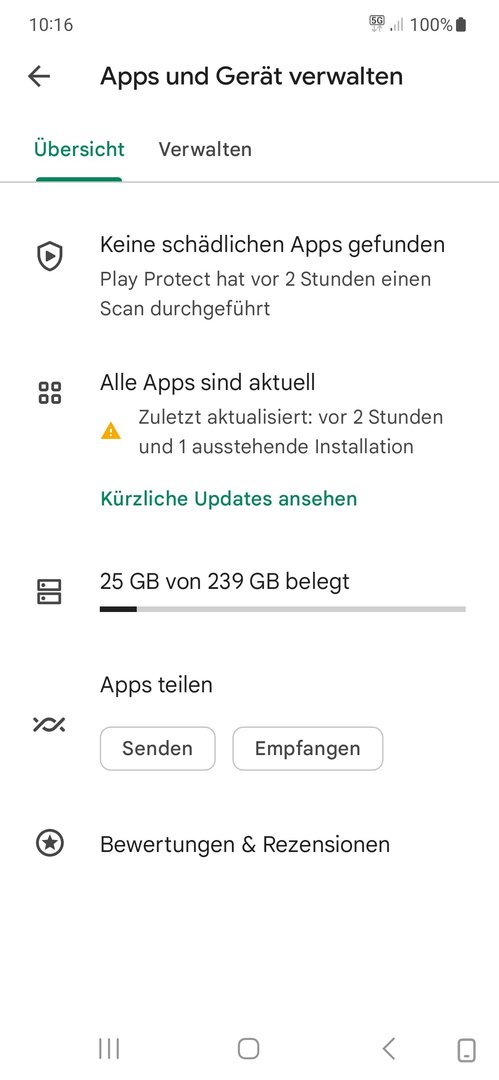
Task: Open the Play Protect shield icon
Action: (50, 256)
